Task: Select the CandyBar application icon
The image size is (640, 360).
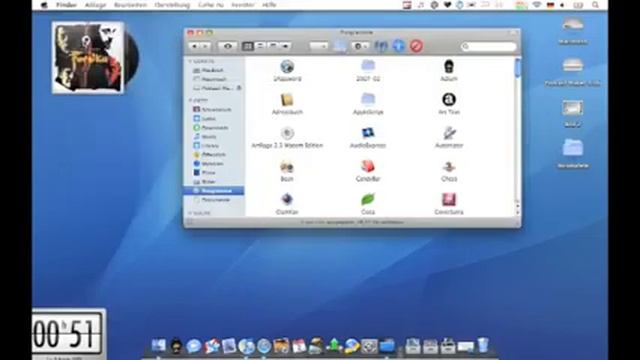Action: pyautogui.click(x=368, y=167)
